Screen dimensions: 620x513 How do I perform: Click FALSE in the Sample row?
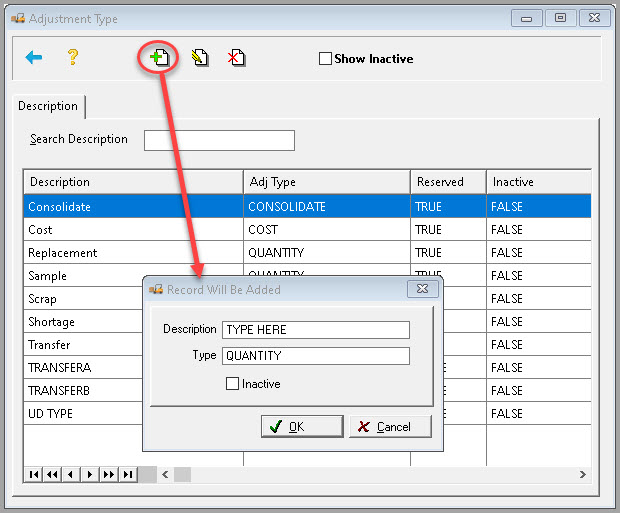pos(539,276)
